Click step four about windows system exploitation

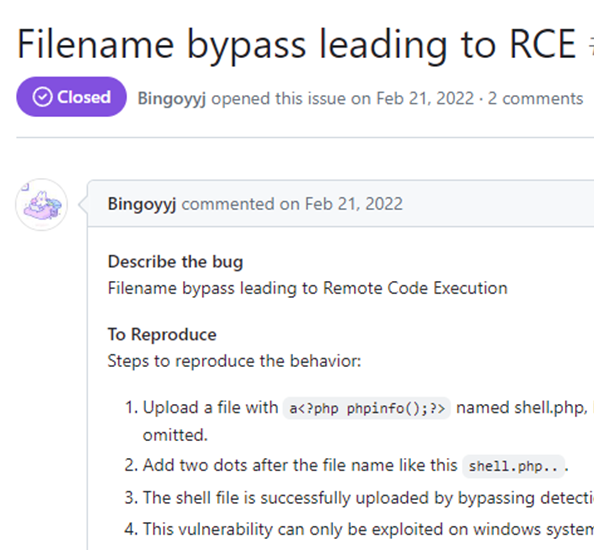click(x=359, y=529)
